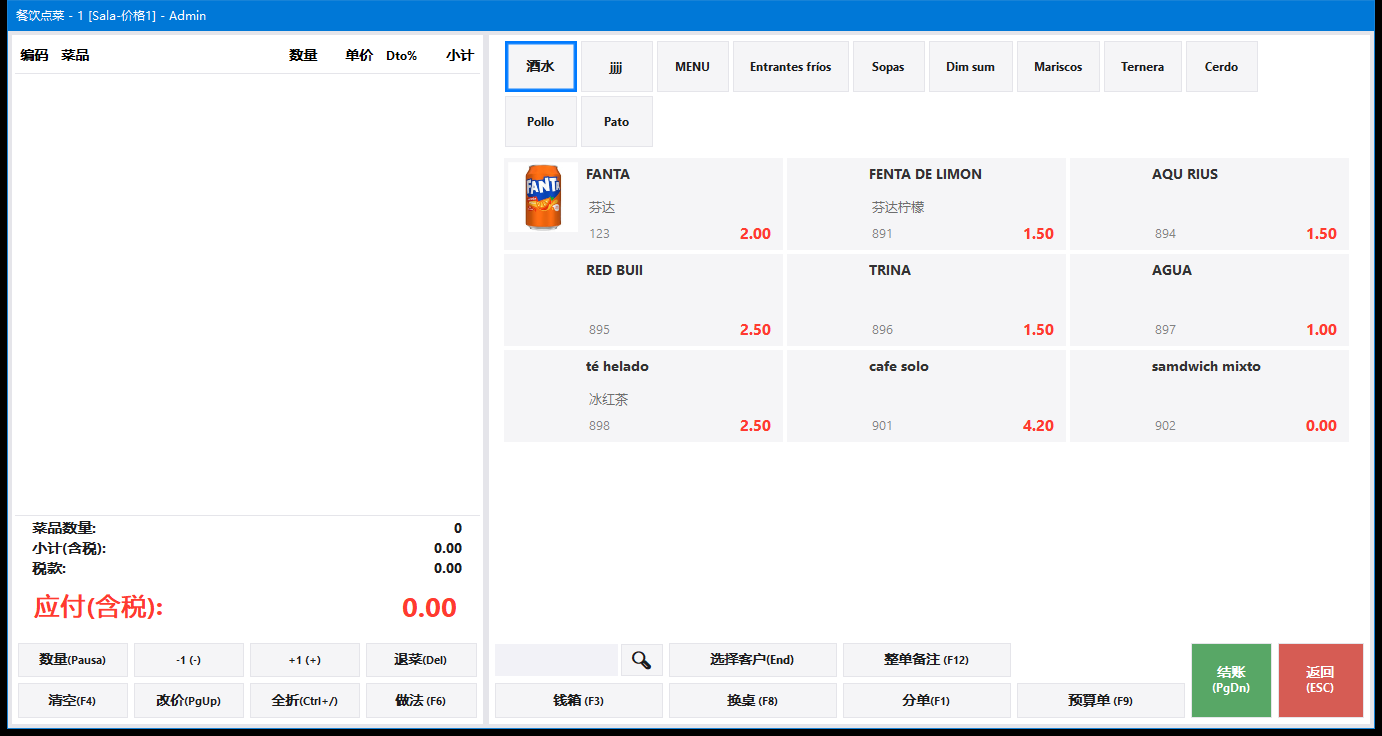Screen dimensions: 1382x736
Task: Open the Mariscos category
Action: click(x=1058, y=67)
